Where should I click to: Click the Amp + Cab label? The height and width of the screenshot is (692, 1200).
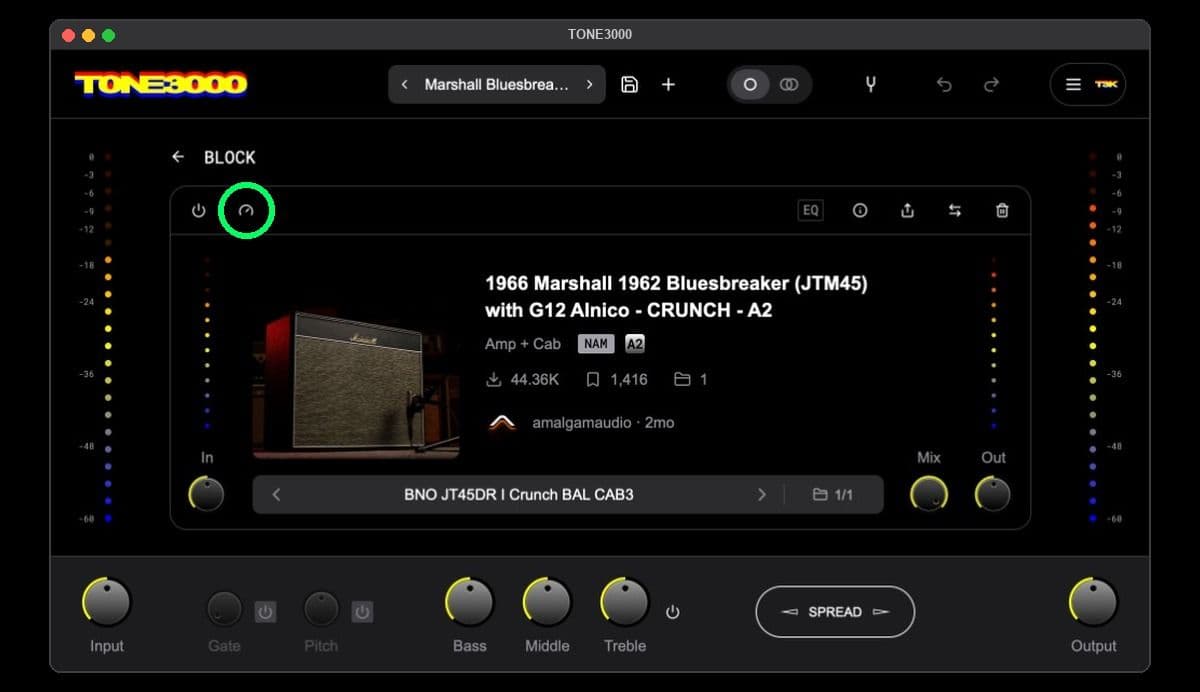523,344
